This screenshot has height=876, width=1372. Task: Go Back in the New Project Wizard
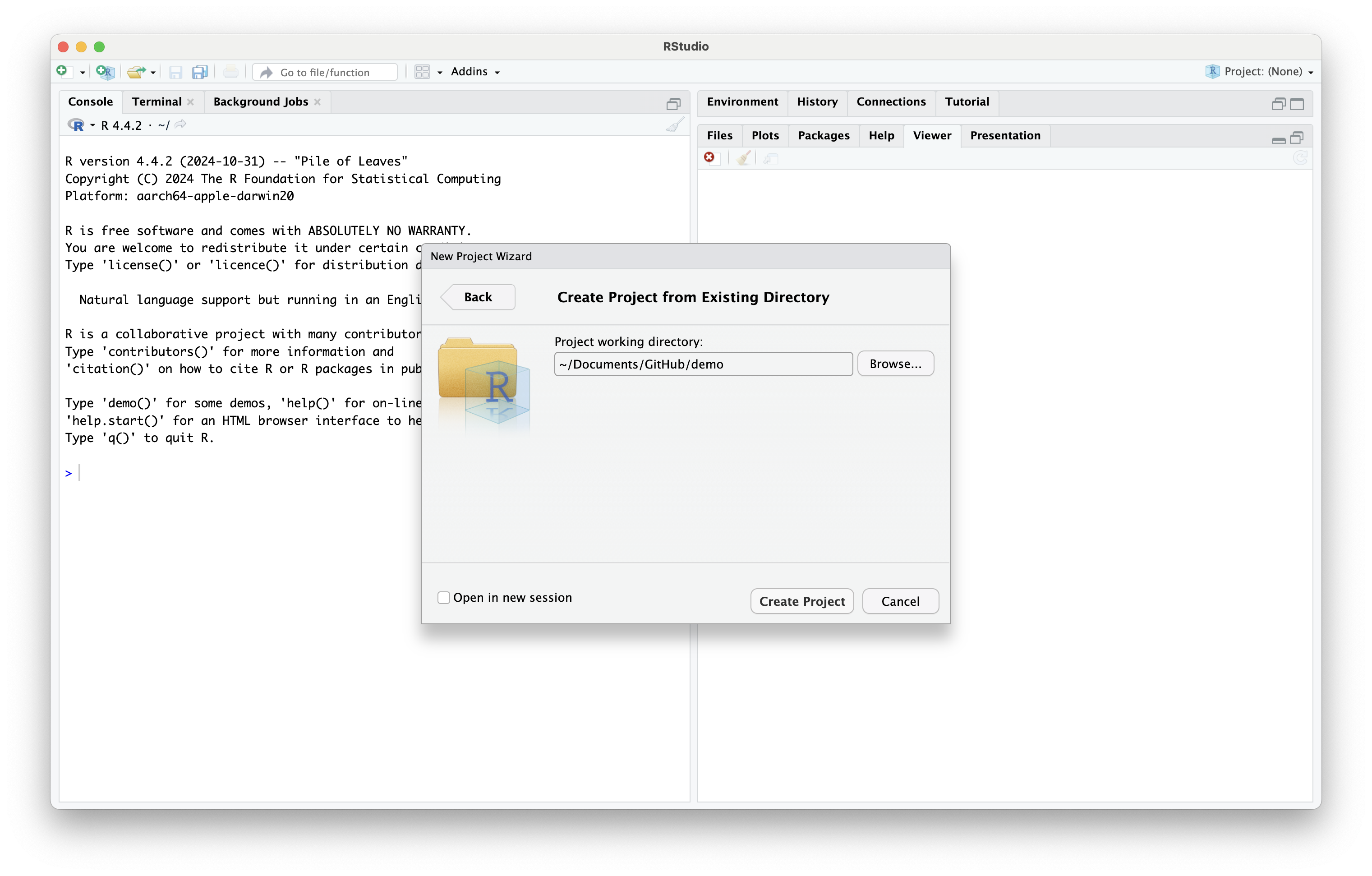click(478, 297)
